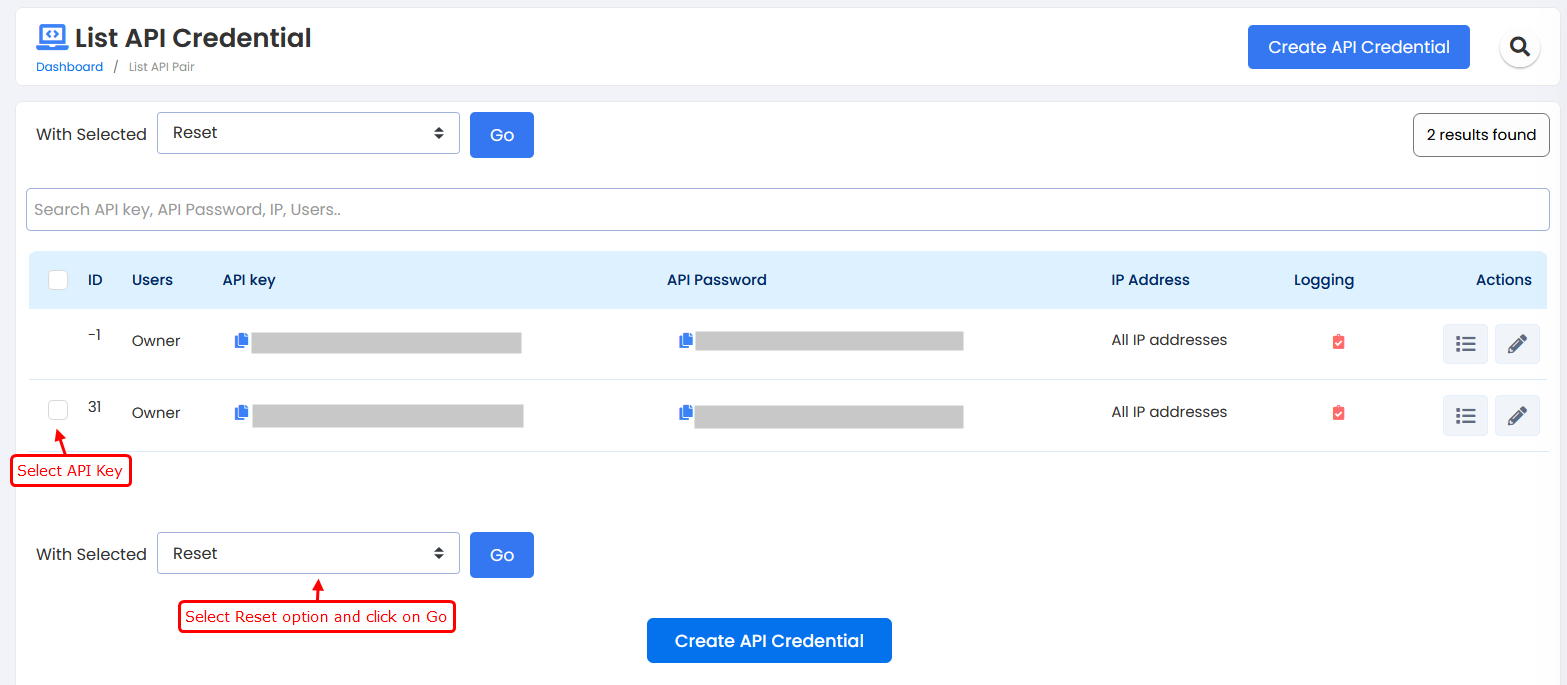Tick the select-all checkbox in table header
The width and height of the screenshot is (1567, 685).
click(58, 280)
